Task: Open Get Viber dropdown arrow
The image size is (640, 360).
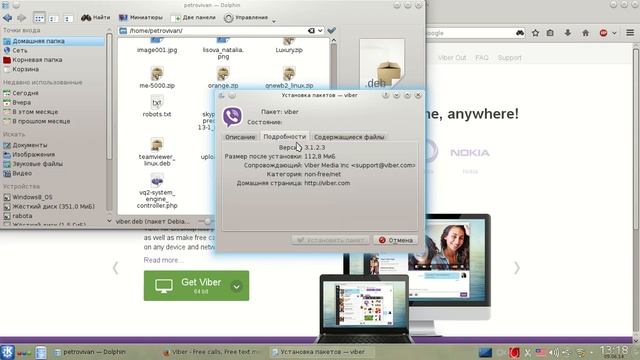Action: pos(236,287)
